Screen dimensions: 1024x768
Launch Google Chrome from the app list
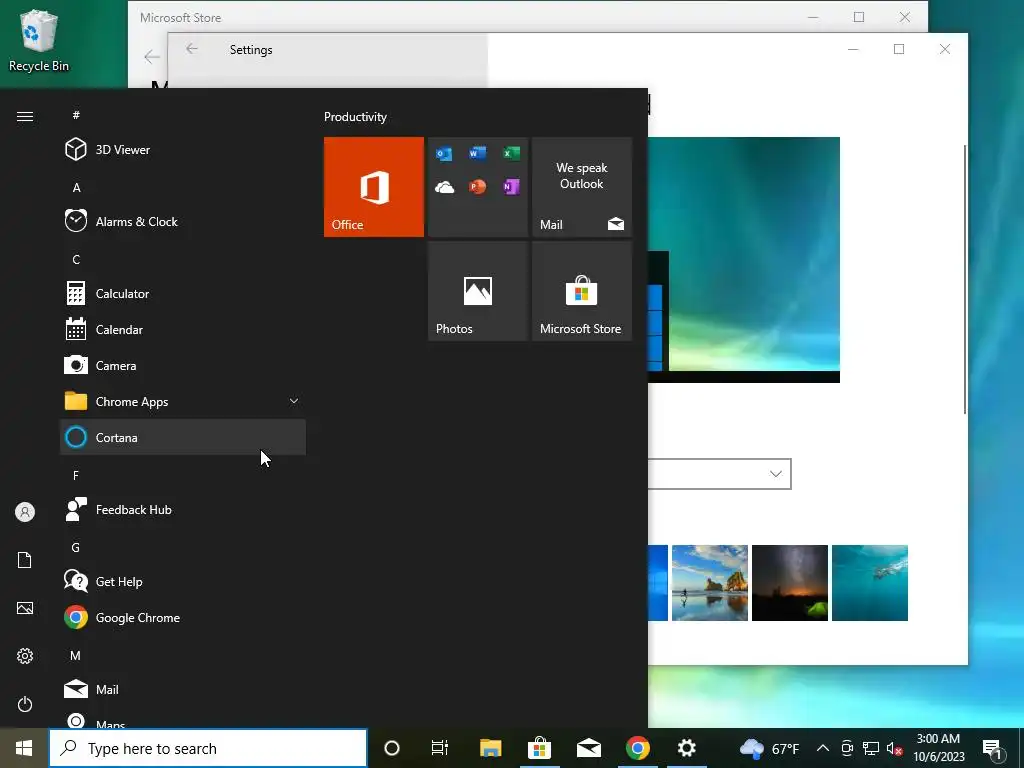(183, 617)
